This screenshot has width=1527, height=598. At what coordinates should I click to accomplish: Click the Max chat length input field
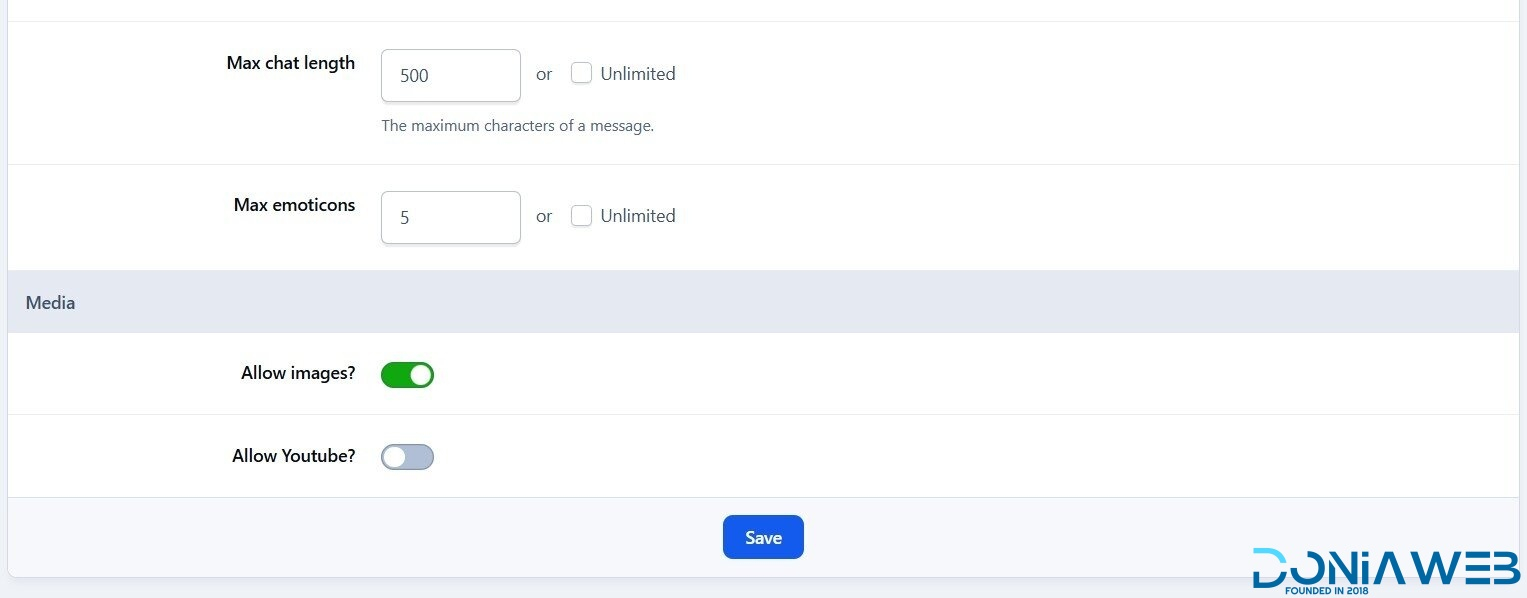click(x=450, y=75)
